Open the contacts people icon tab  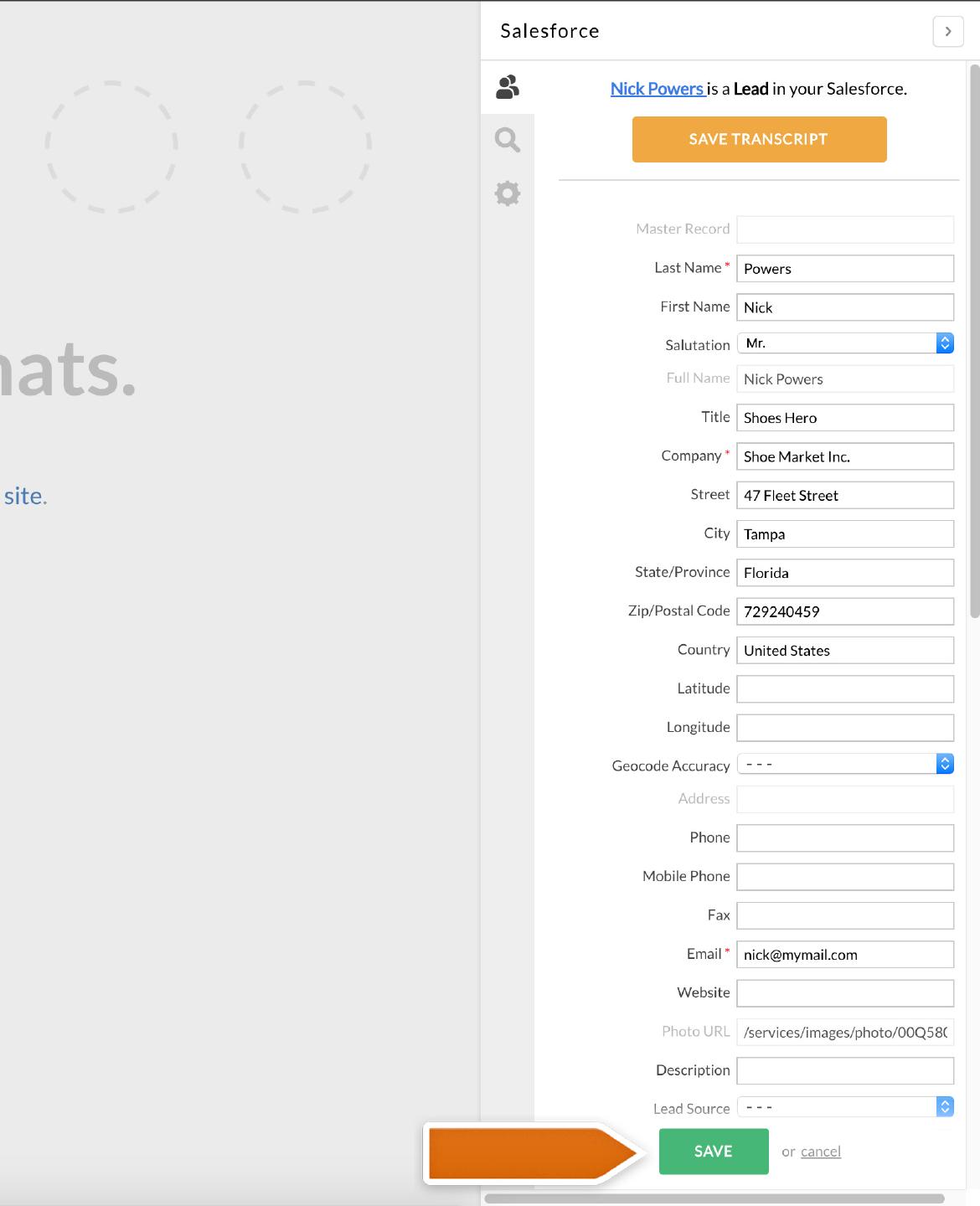508,87
